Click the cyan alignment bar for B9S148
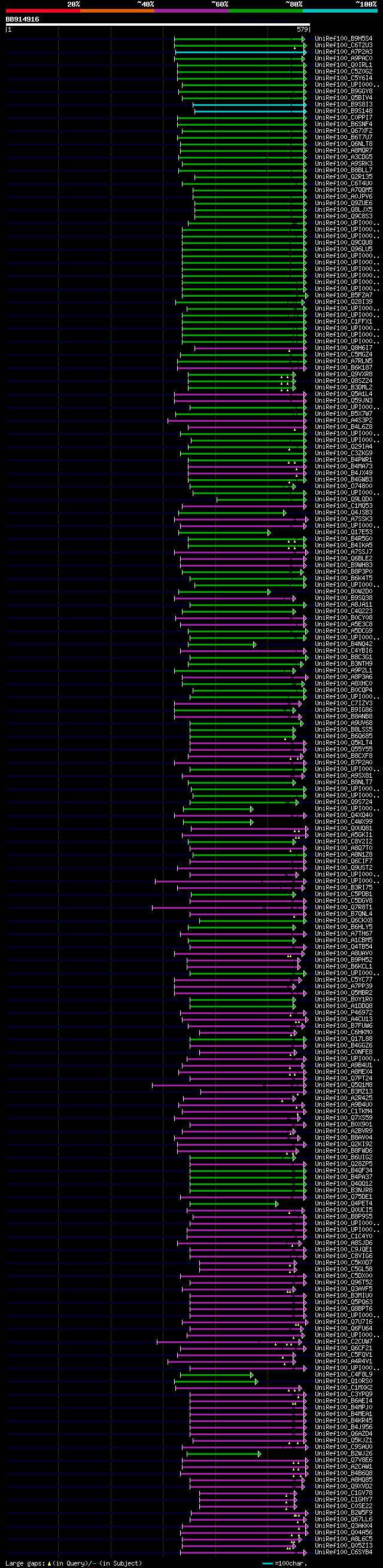 click(x=250, y=111)
